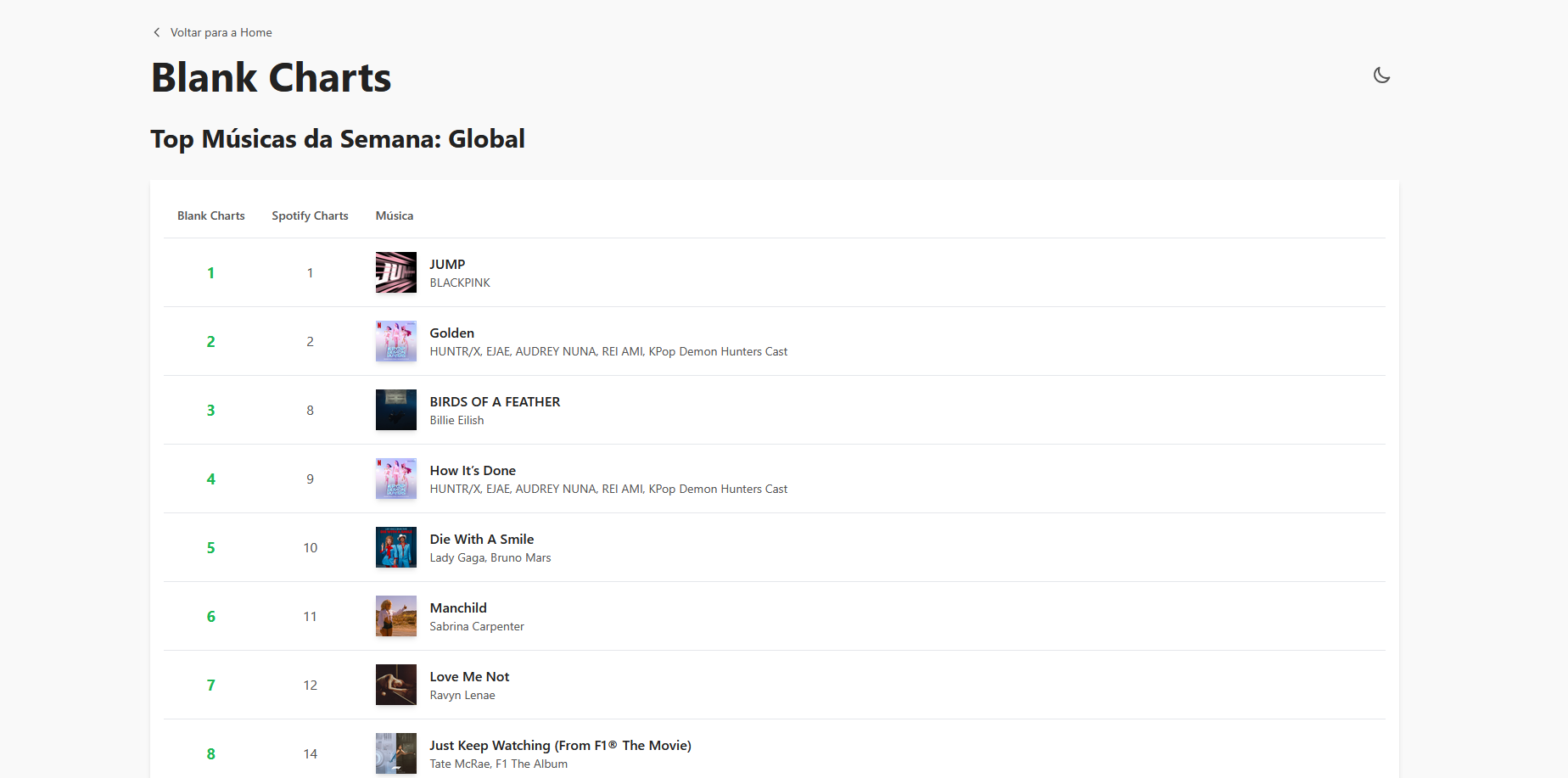1568x778 pixels.
Task: Select the song title 'Manchild'
Action: (x=458, y=607)
